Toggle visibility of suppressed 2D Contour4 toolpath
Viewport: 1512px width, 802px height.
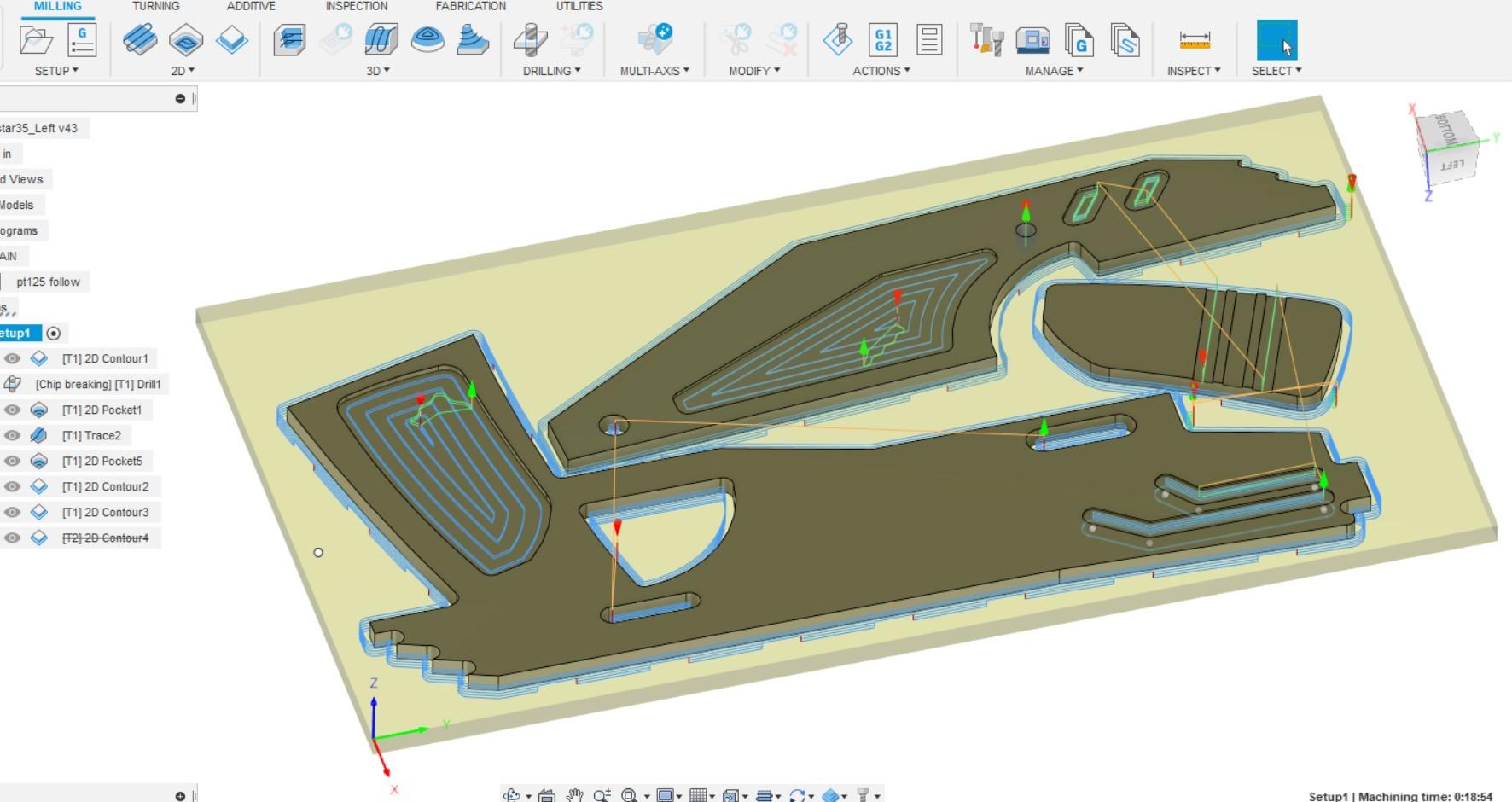tap(12, 538)
